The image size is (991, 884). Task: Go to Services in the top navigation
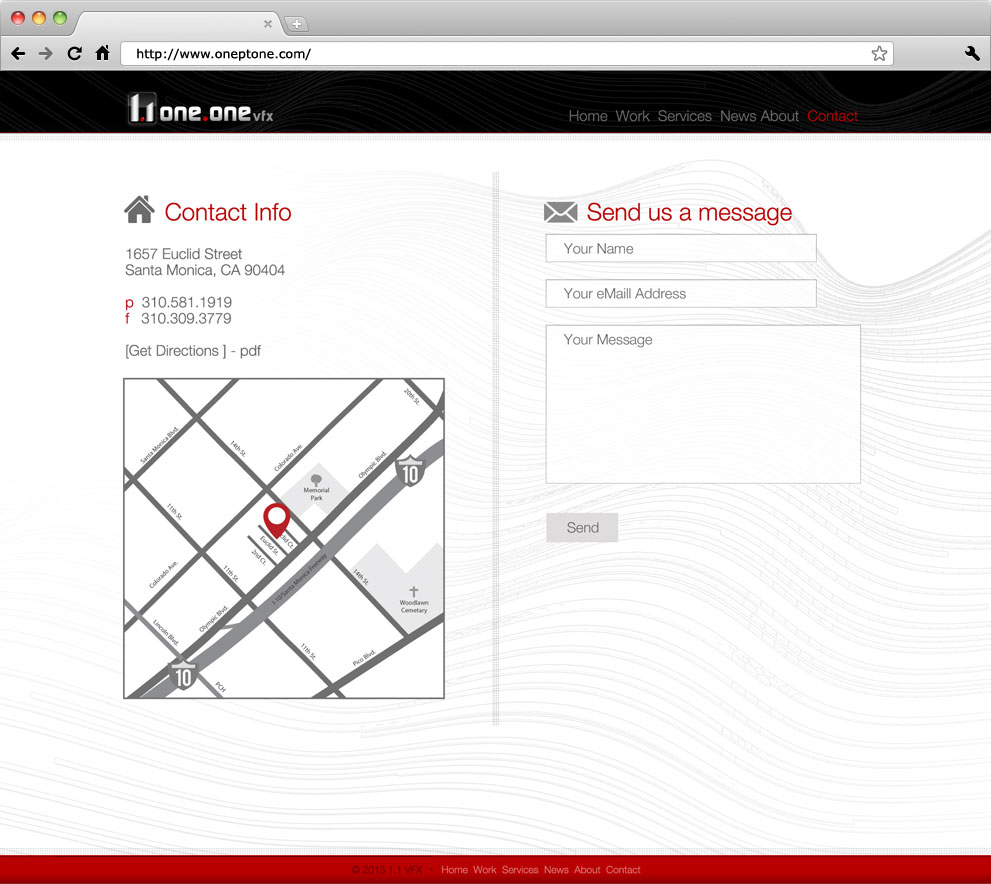click(x=684, y=116)
